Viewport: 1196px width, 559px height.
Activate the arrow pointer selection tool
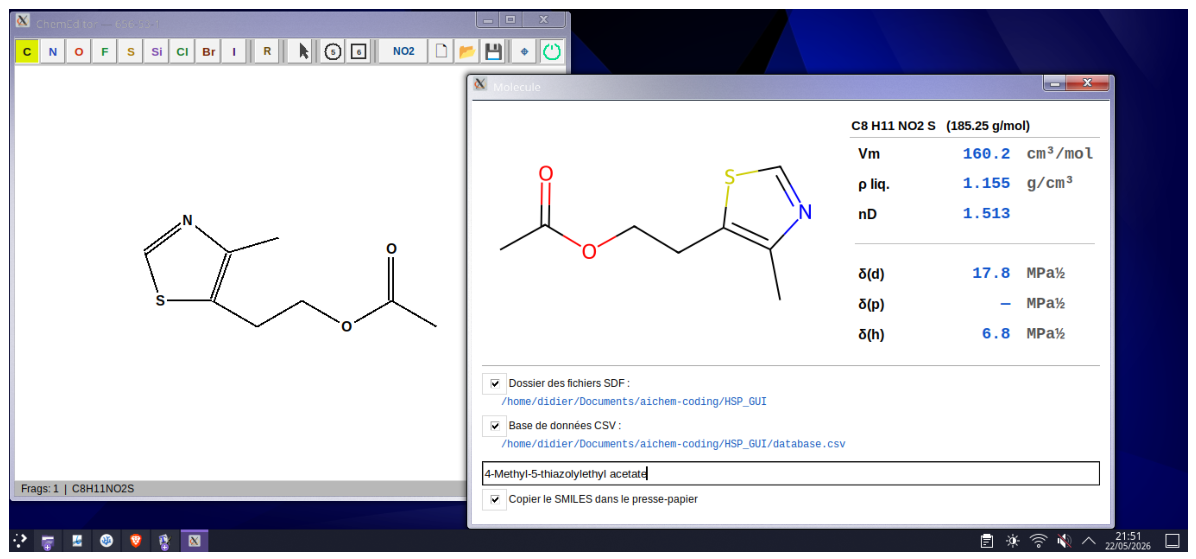point(303,52)
